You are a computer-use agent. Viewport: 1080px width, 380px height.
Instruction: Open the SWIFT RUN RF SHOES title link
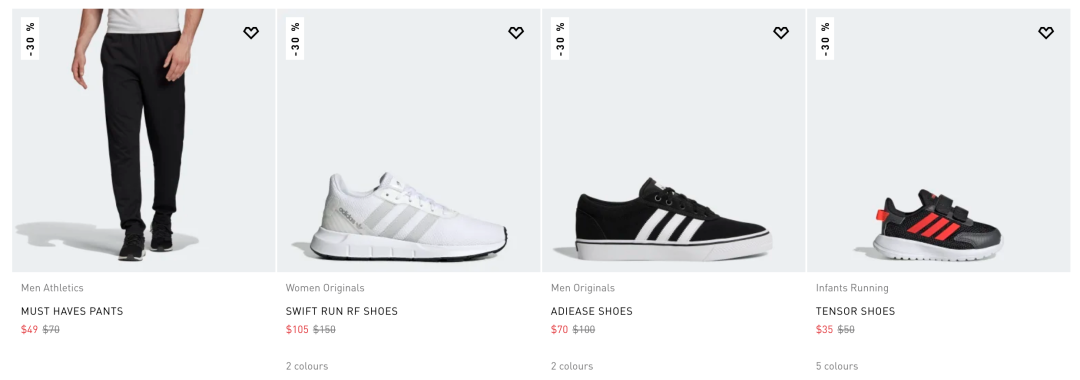(x=342, y=311)
